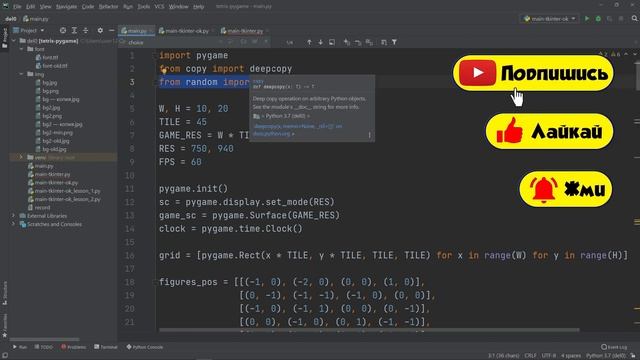This screenshot has width=640, height=360.
Task: Switch to main-tkinter.py editor tab
Action: coord(245,31)
